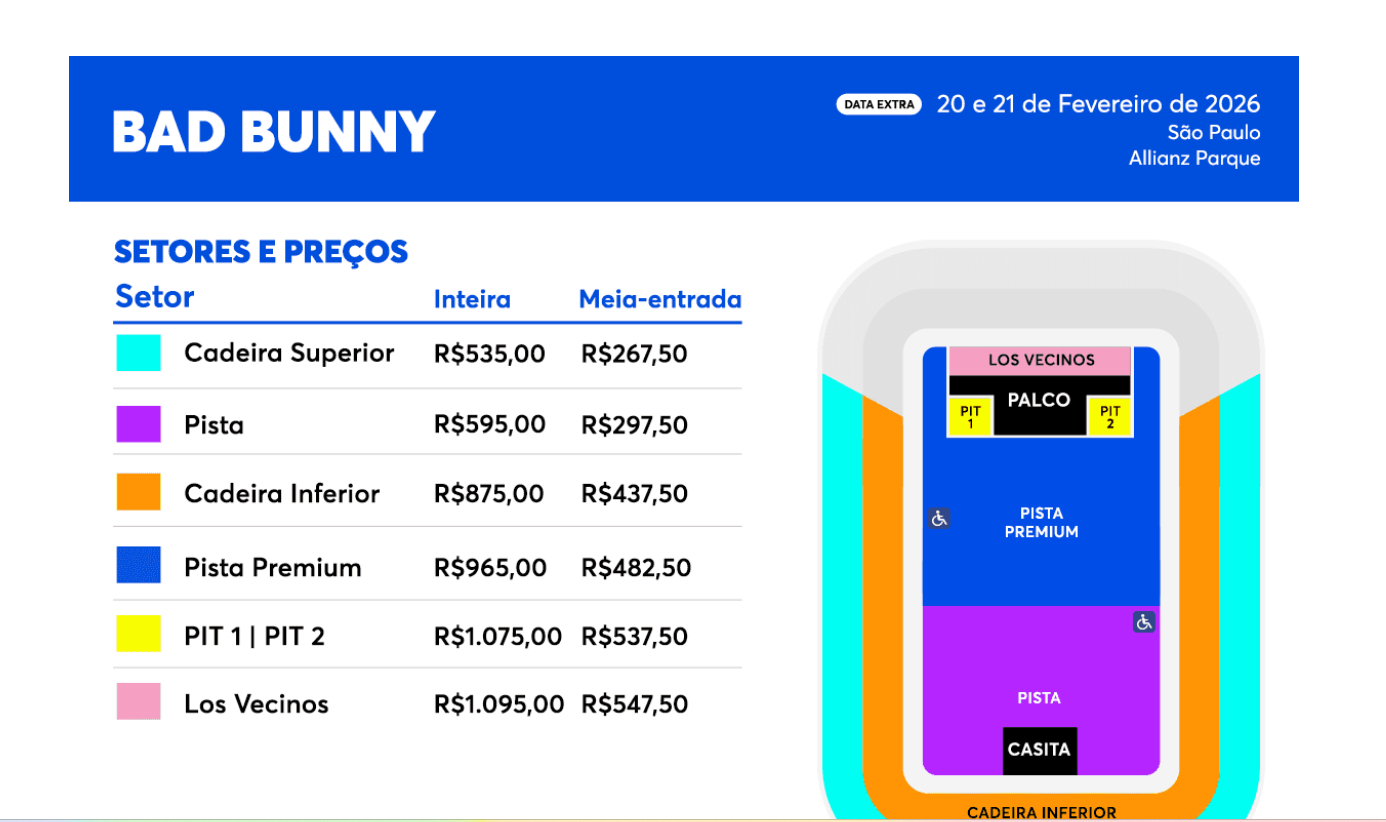
Task: Click the wheelchair icon at Pista's right edge
Action: click(1144, 622)
